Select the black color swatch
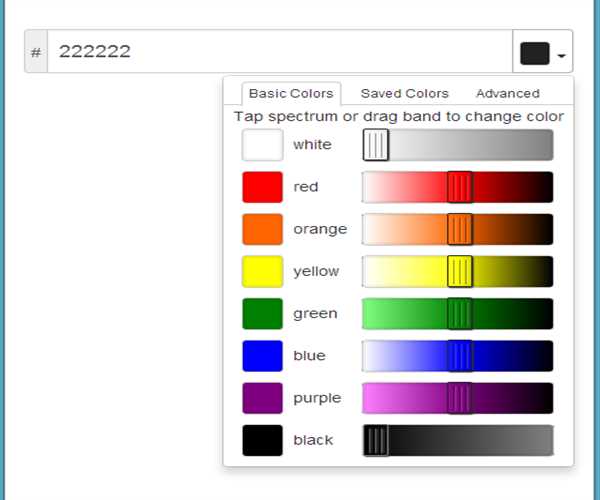The height and width of the screenshot is (500, 600). [262, 440]
